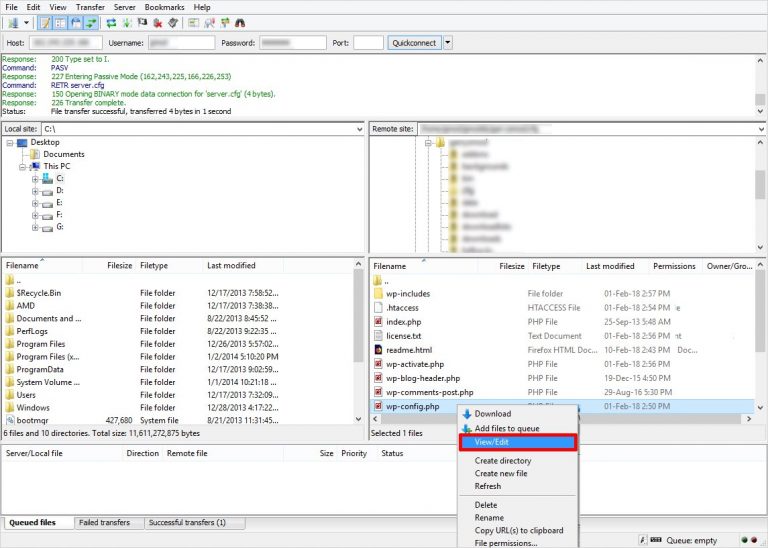768x548 pixels.
Task: Expand the D: drive tree node
Action: tap(35, 190)
